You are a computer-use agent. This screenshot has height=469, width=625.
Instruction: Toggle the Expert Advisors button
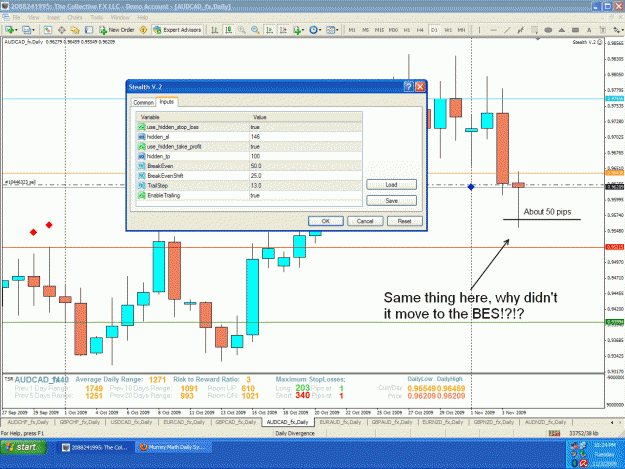click(x=177, y=30)
